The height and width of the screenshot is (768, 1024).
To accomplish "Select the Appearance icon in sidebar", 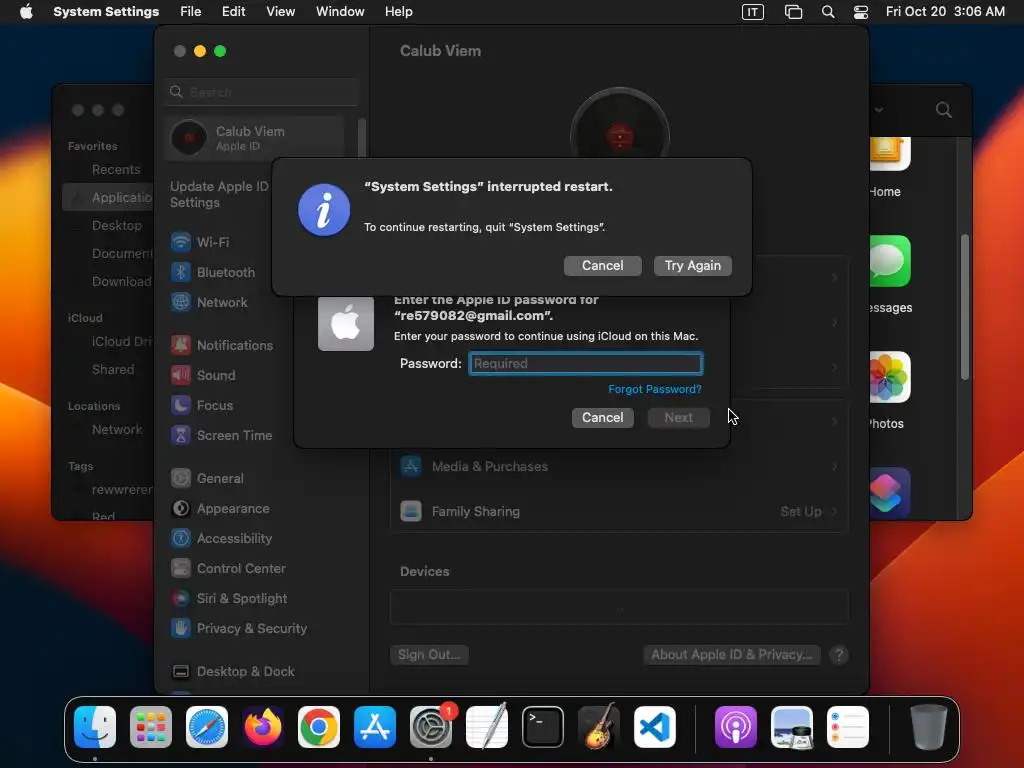I will click(x=181, y=508).
